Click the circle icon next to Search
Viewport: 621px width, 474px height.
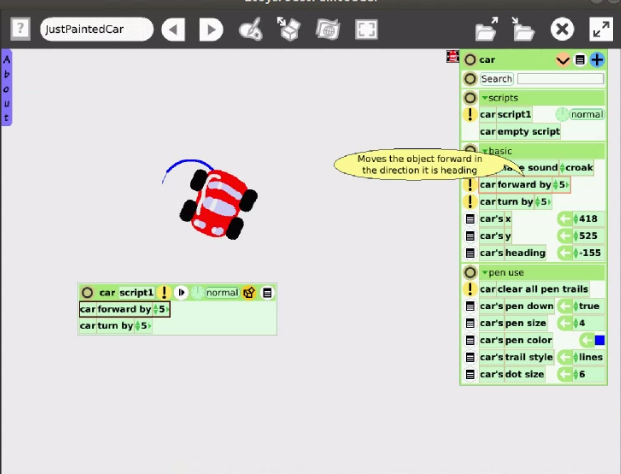coord(470,79)
